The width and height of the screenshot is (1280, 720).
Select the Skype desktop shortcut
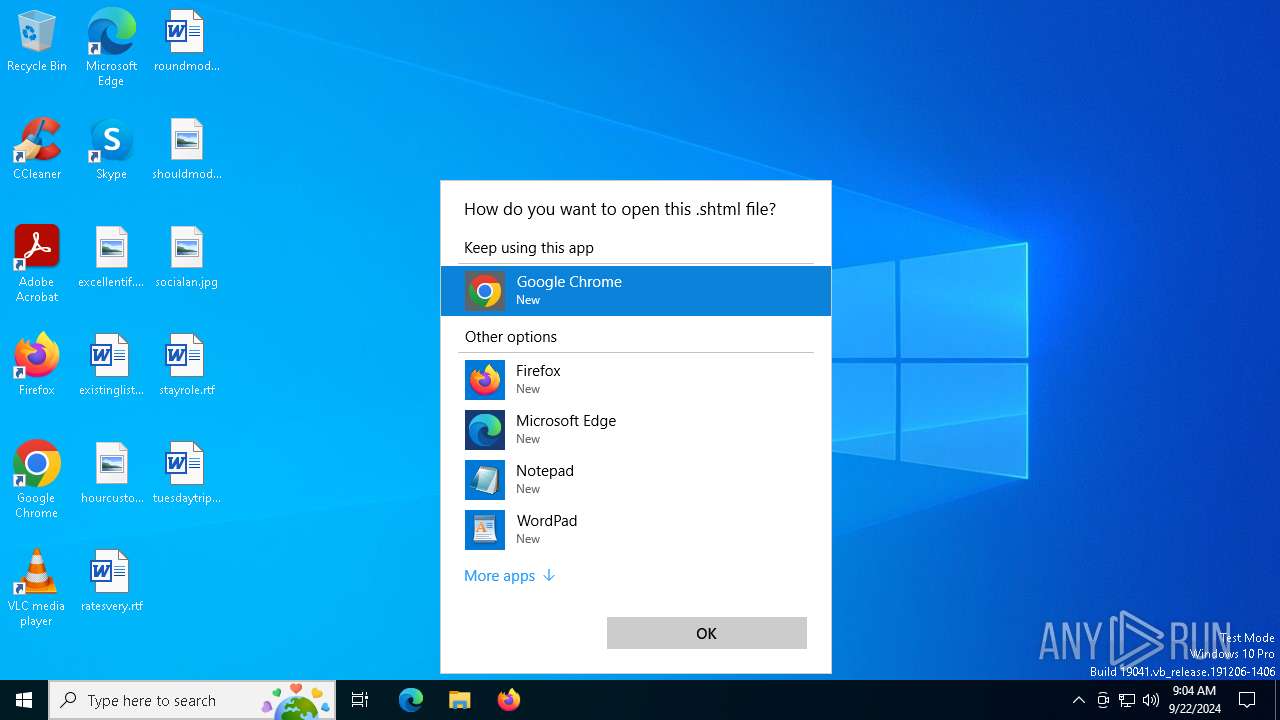[x=111, y=149]
